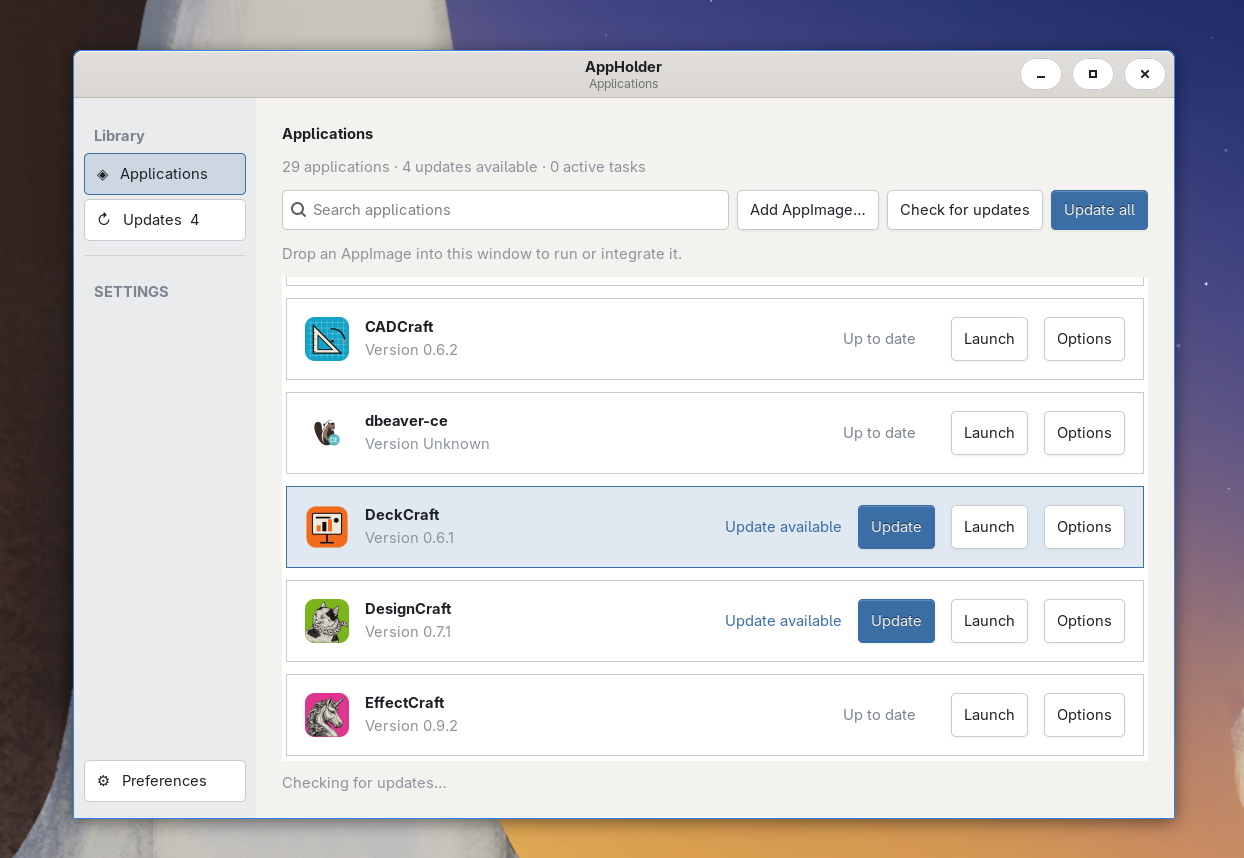
Task: Click the DesignCraft app icon
Action: 327,621
